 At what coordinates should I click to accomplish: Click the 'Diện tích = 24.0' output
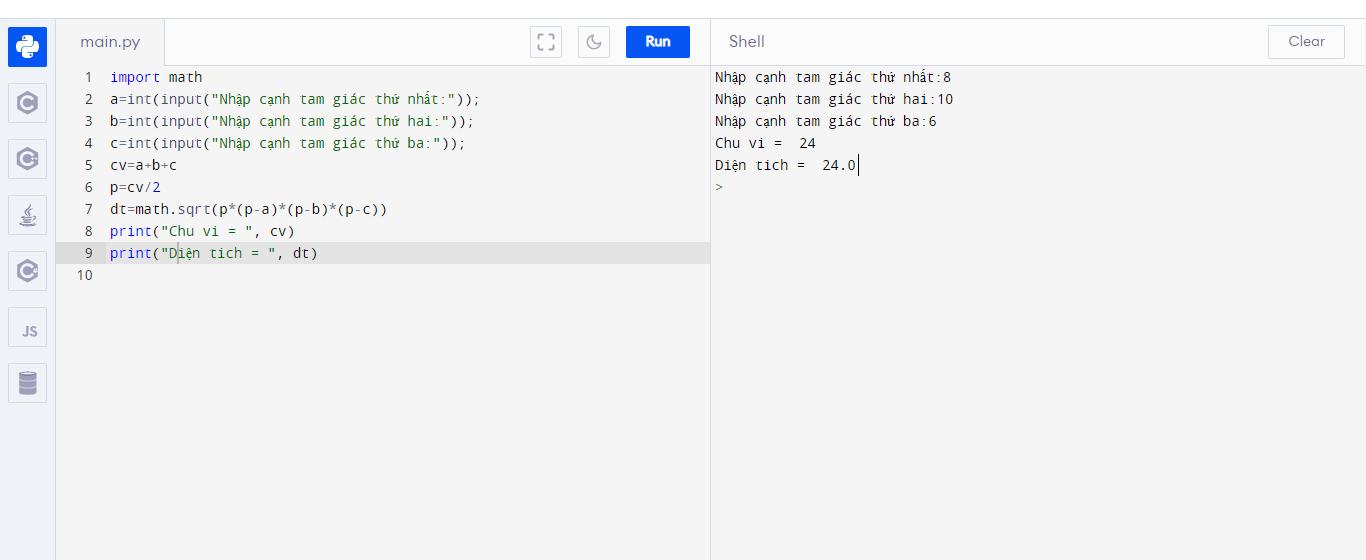[785, 165]
